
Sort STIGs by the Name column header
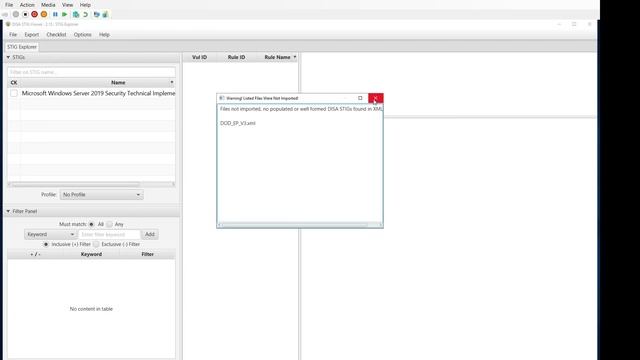[x=118, y=82]
